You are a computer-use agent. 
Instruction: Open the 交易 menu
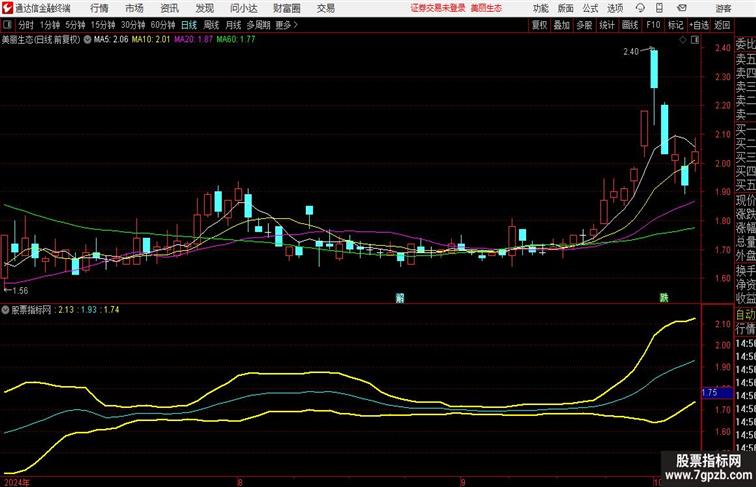(325, 8)
